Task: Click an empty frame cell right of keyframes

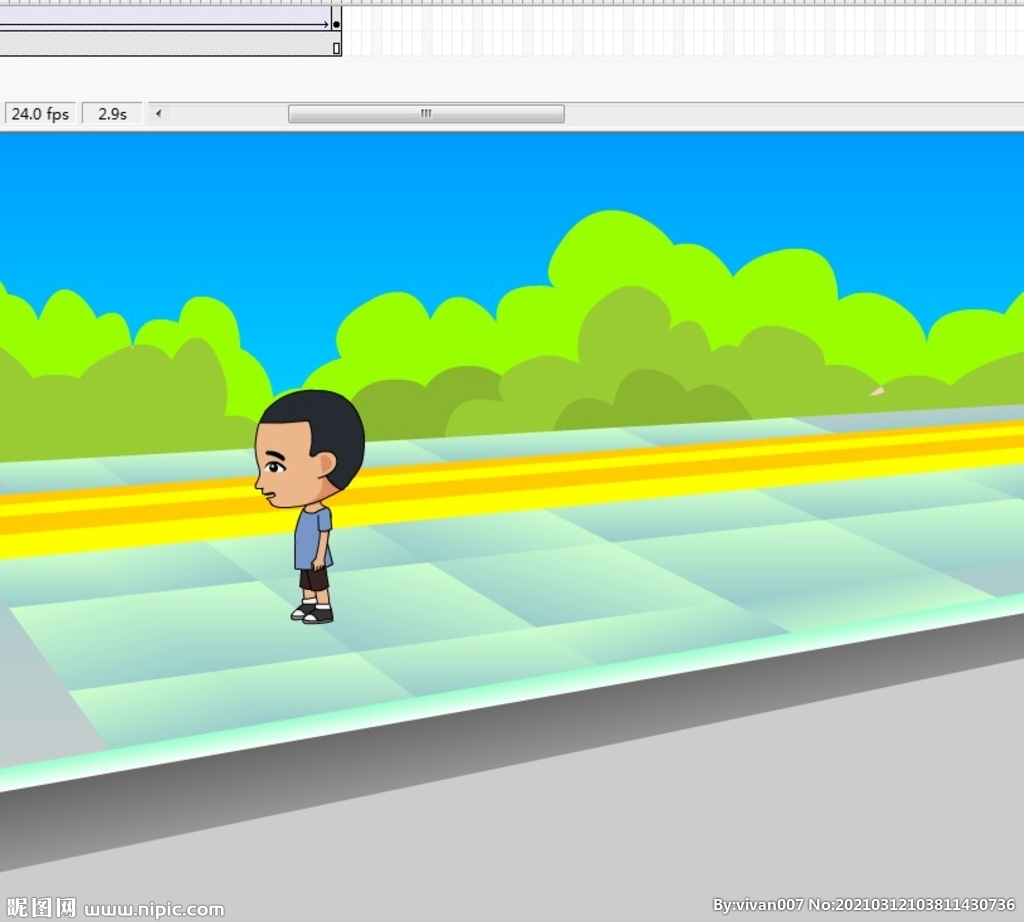Action: tap(600, 30)
